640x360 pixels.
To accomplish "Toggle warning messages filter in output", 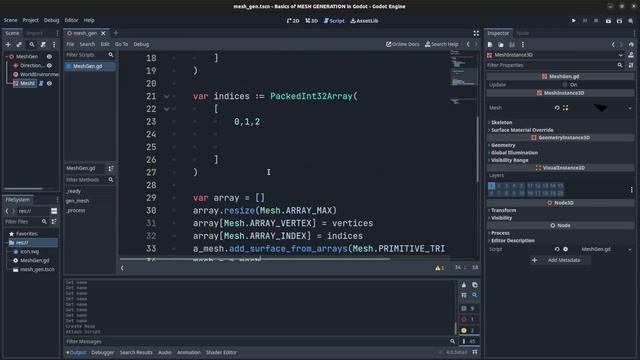I will pos(468,330).
